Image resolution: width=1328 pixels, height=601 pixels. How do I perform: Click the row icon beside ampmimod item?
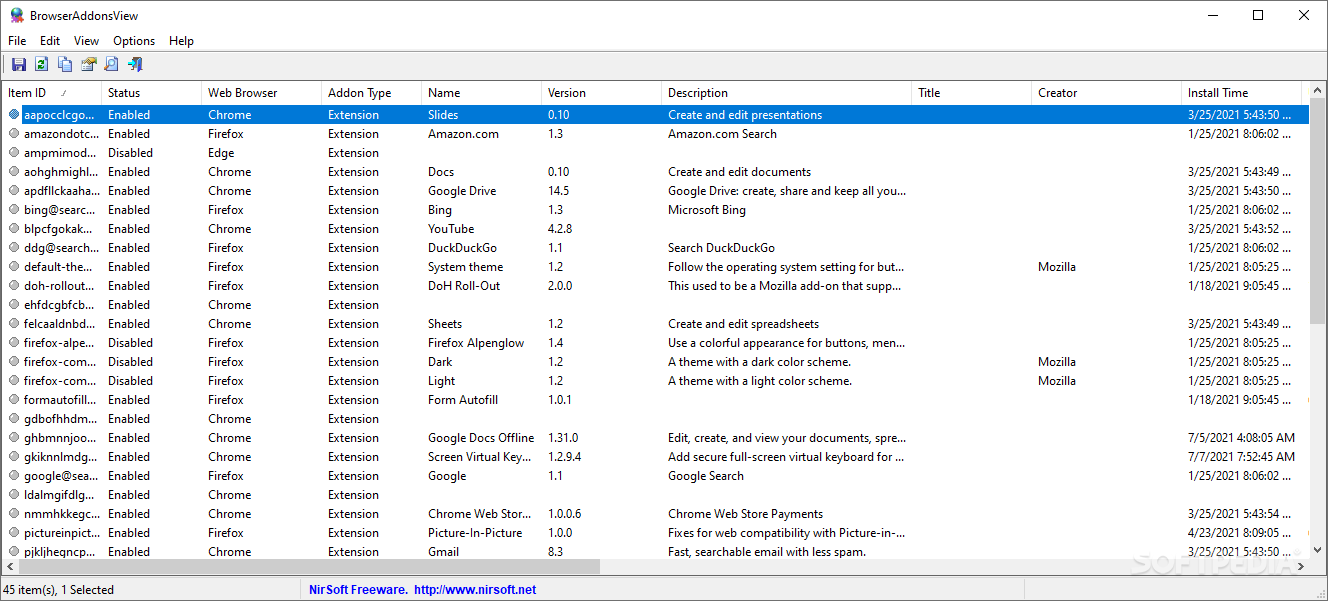click(x=14, y=153)
